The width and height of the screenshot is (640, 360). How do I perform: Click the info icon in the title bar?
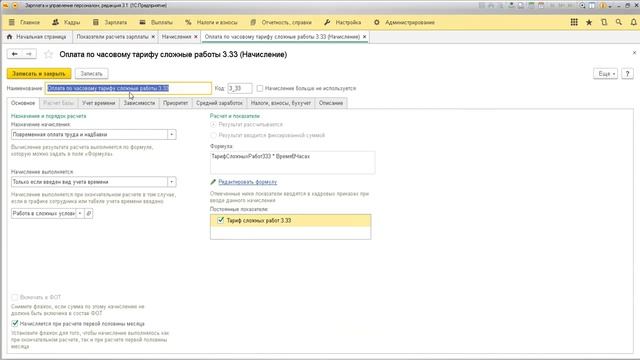602,6
